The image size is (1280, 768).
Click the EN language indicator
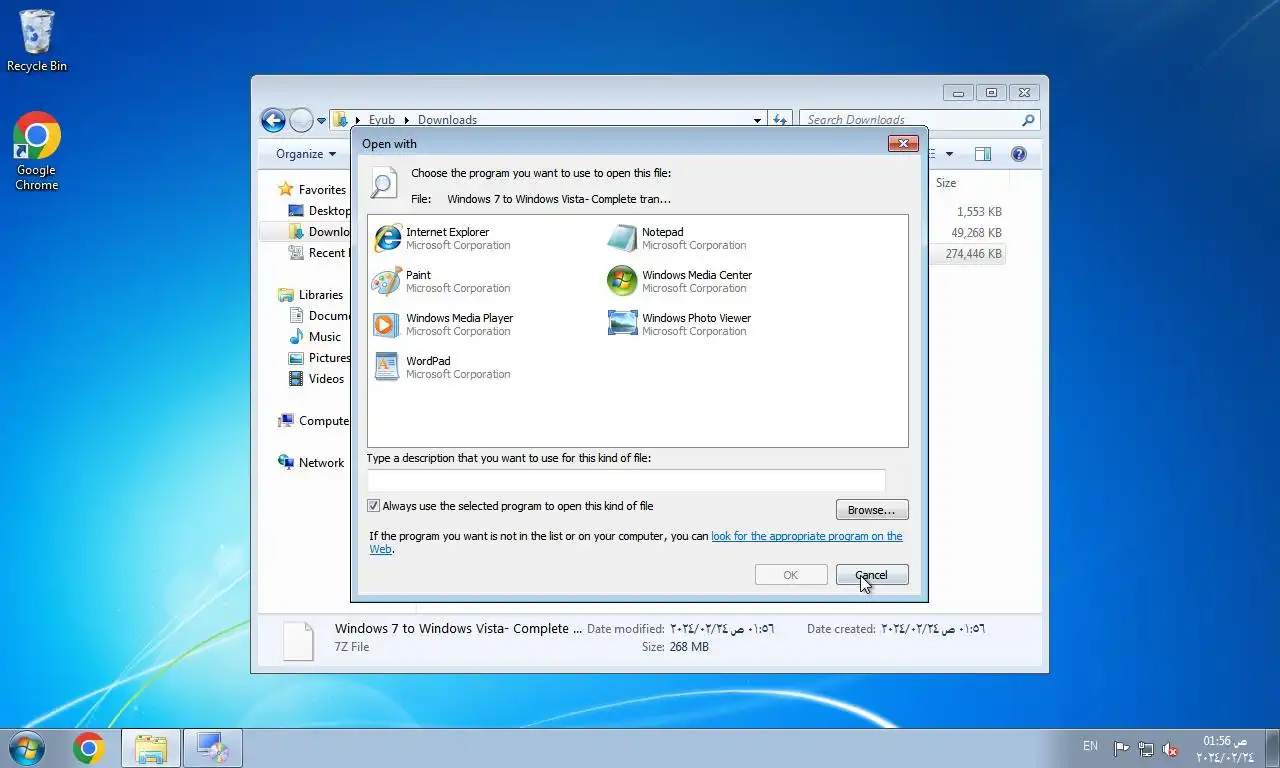click(1090, 746)
